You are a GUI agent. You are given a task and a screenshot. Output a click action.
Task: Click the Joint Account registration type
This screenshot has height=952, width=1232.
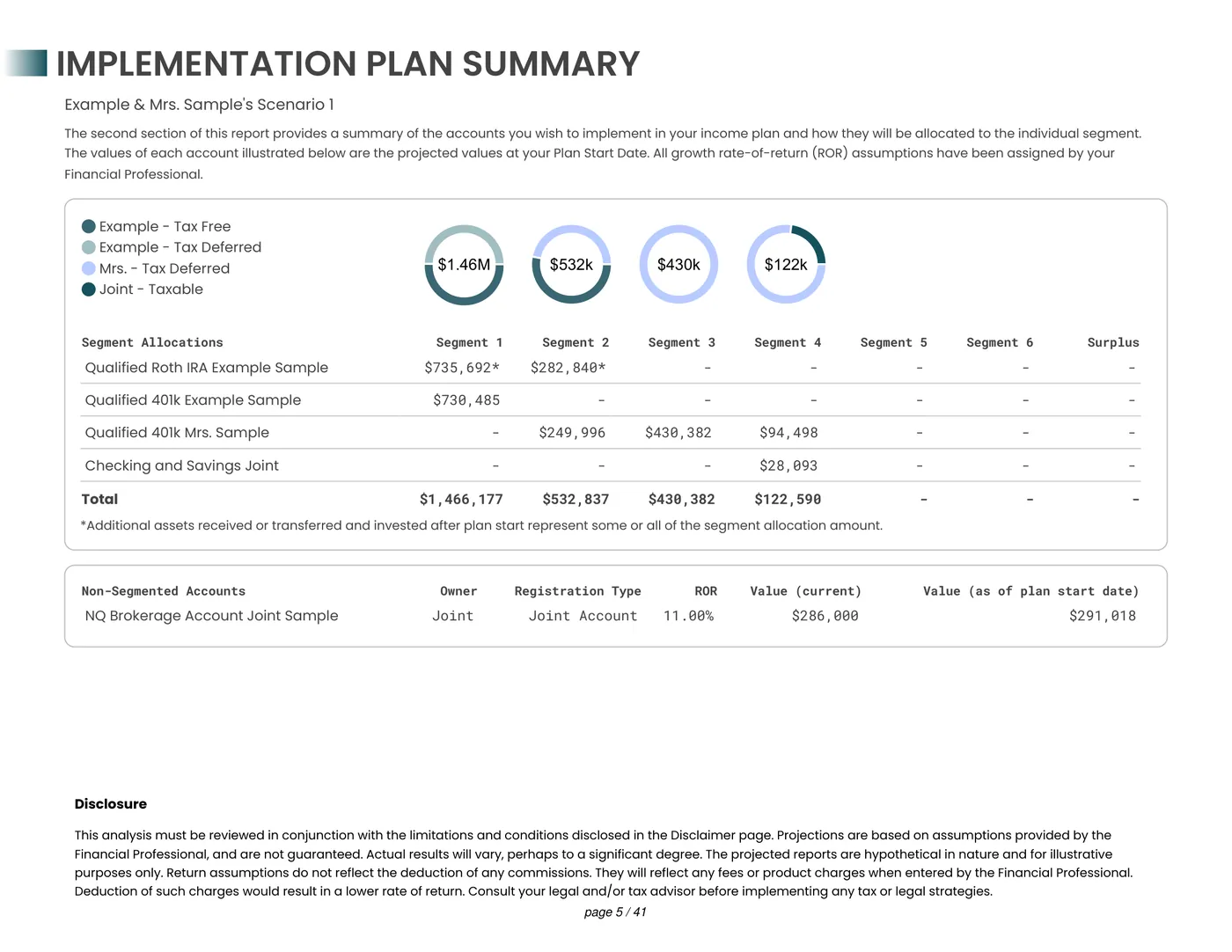click(x=583, y=616)
